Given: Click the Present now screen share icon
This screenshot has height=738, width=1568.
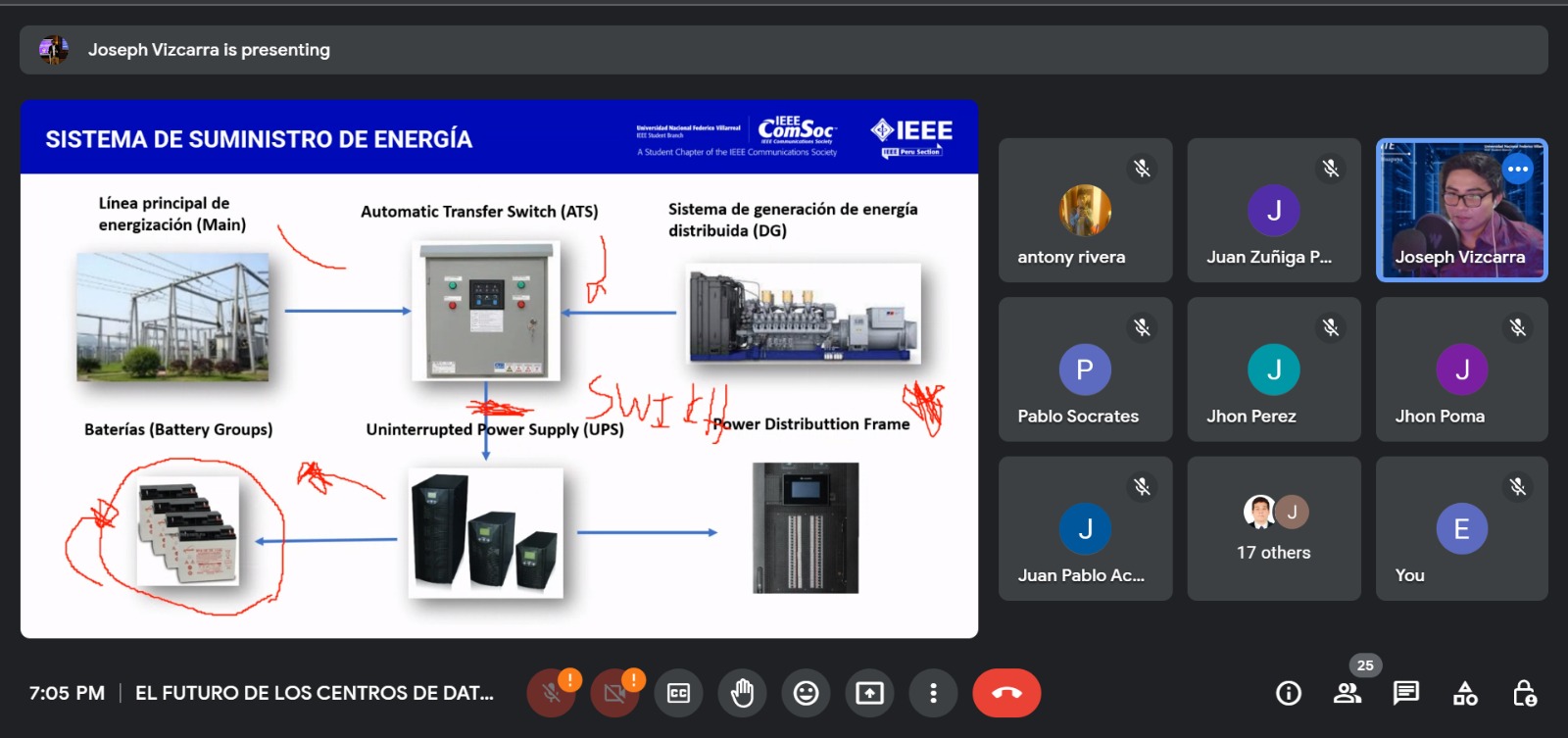Looking at the screenshot, I should coord(869,694).
